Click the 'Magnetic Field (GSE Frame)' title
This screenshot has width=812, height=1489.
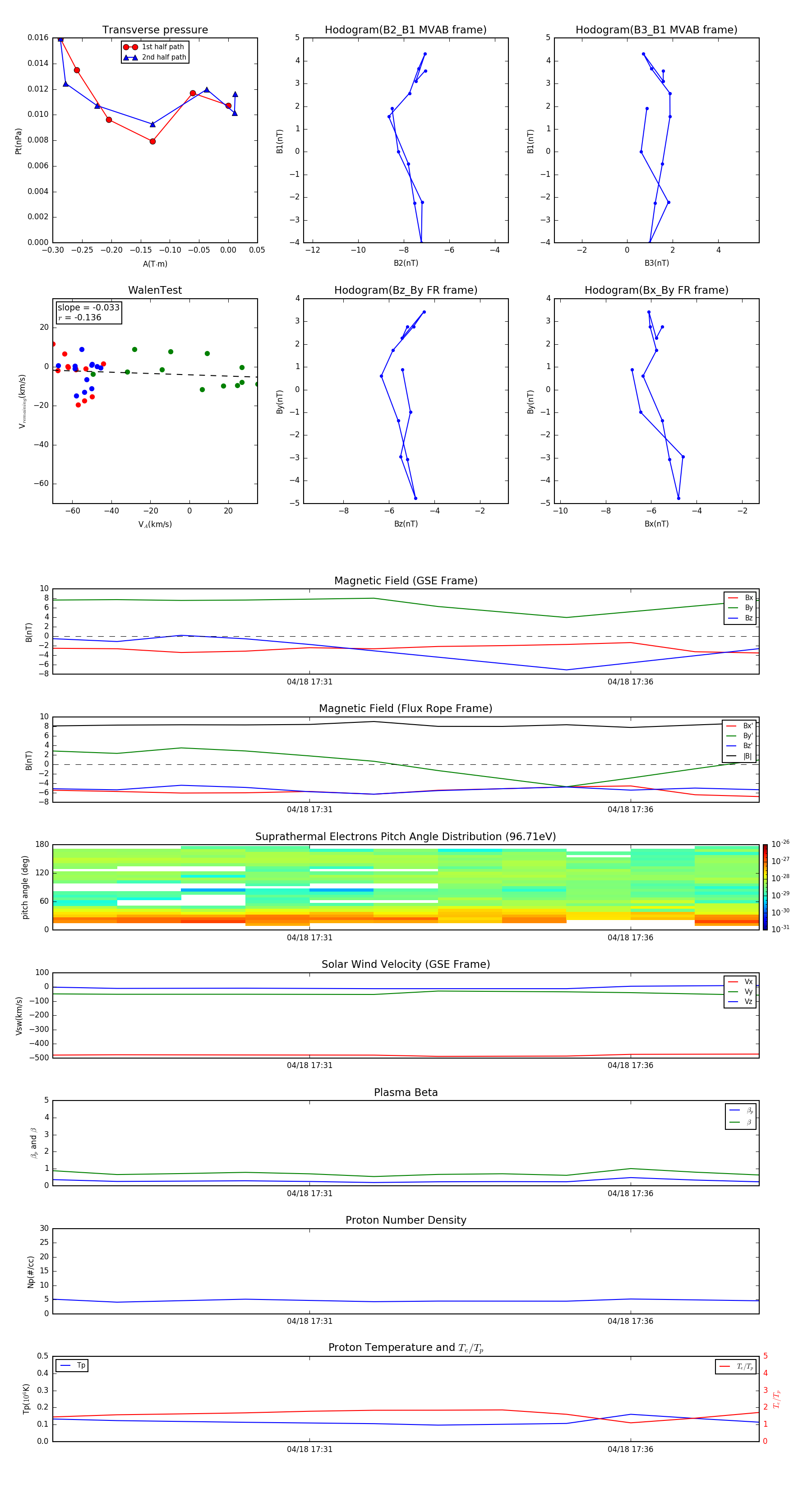click(x=406, y=581)
